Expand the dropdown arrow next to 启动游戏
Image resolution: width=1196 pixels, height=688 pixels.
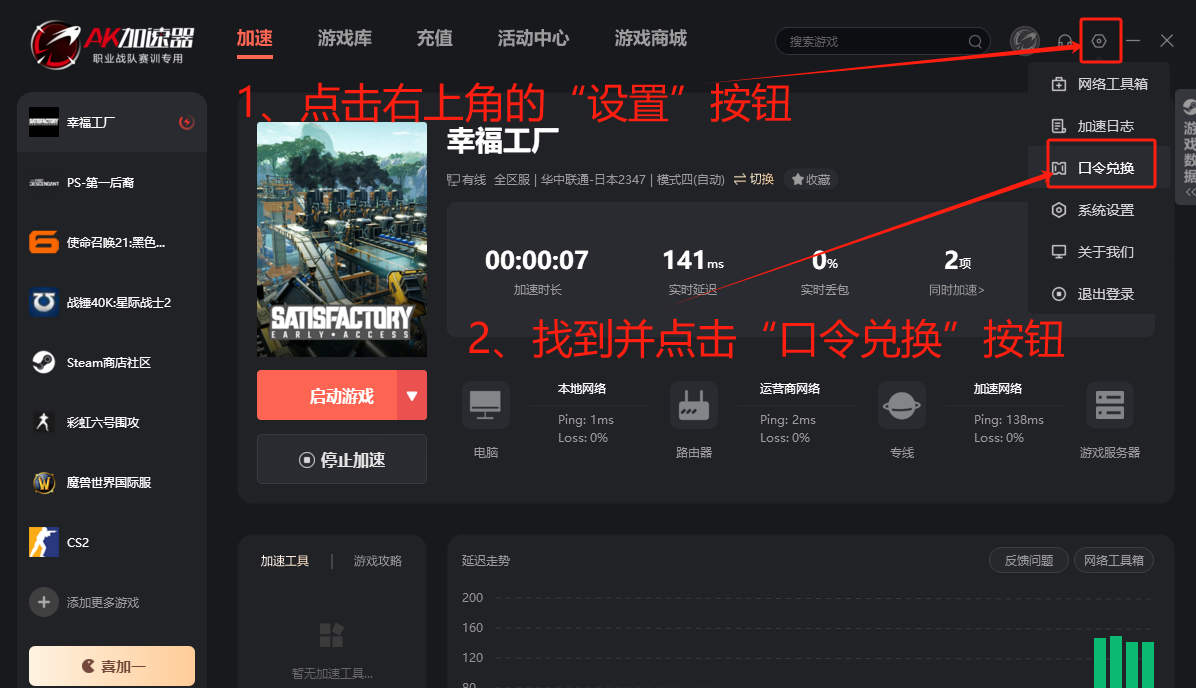point(412,395)
